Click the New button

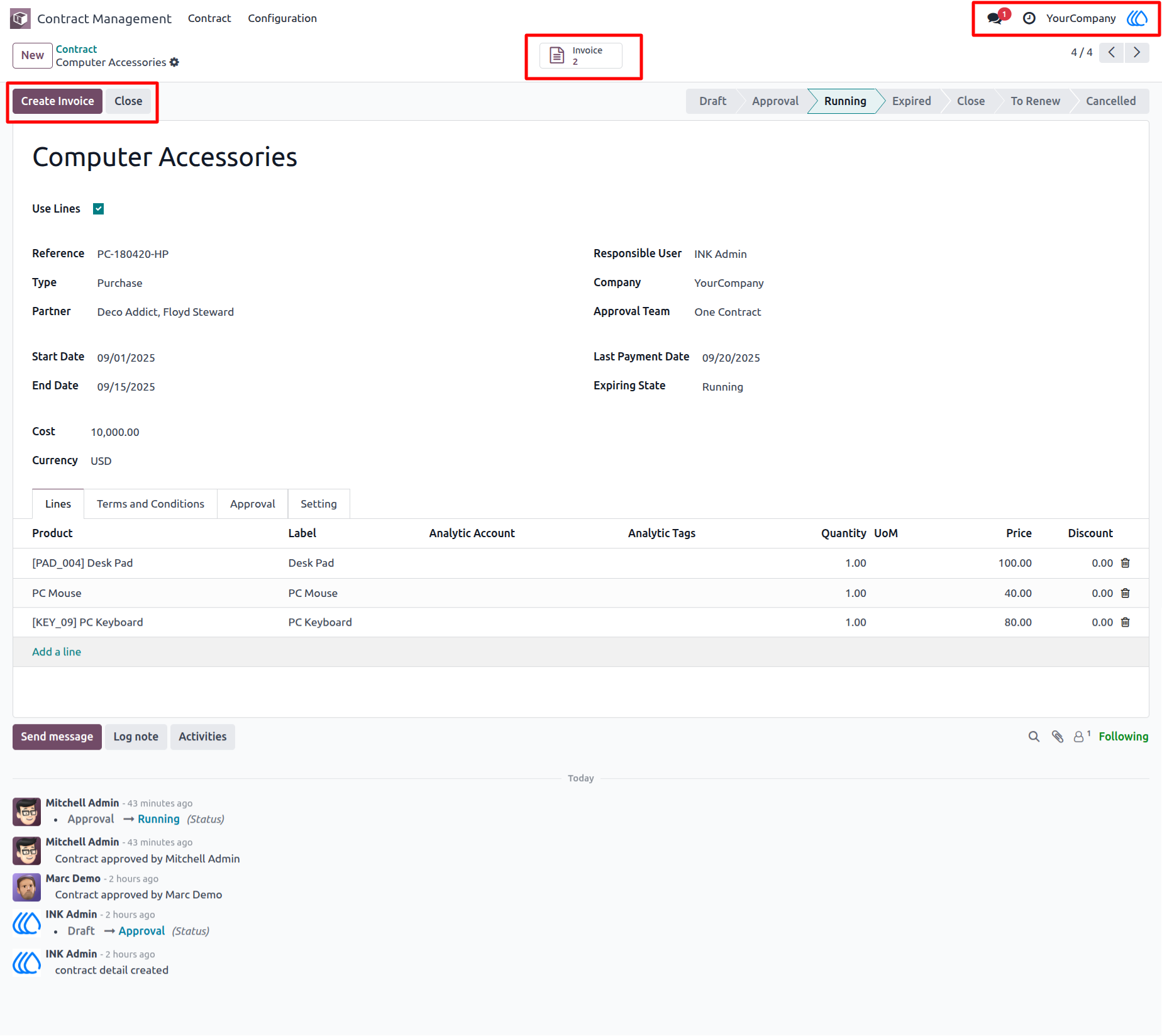(33, 55)
